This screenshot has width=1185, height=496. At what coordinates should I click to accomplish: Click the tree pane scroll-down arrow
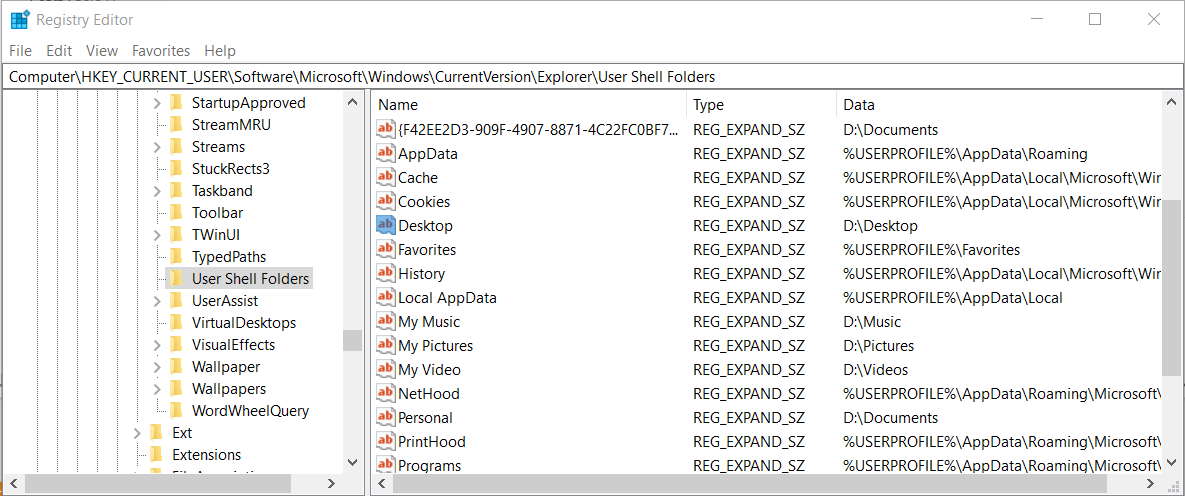[x=352, y=461]
